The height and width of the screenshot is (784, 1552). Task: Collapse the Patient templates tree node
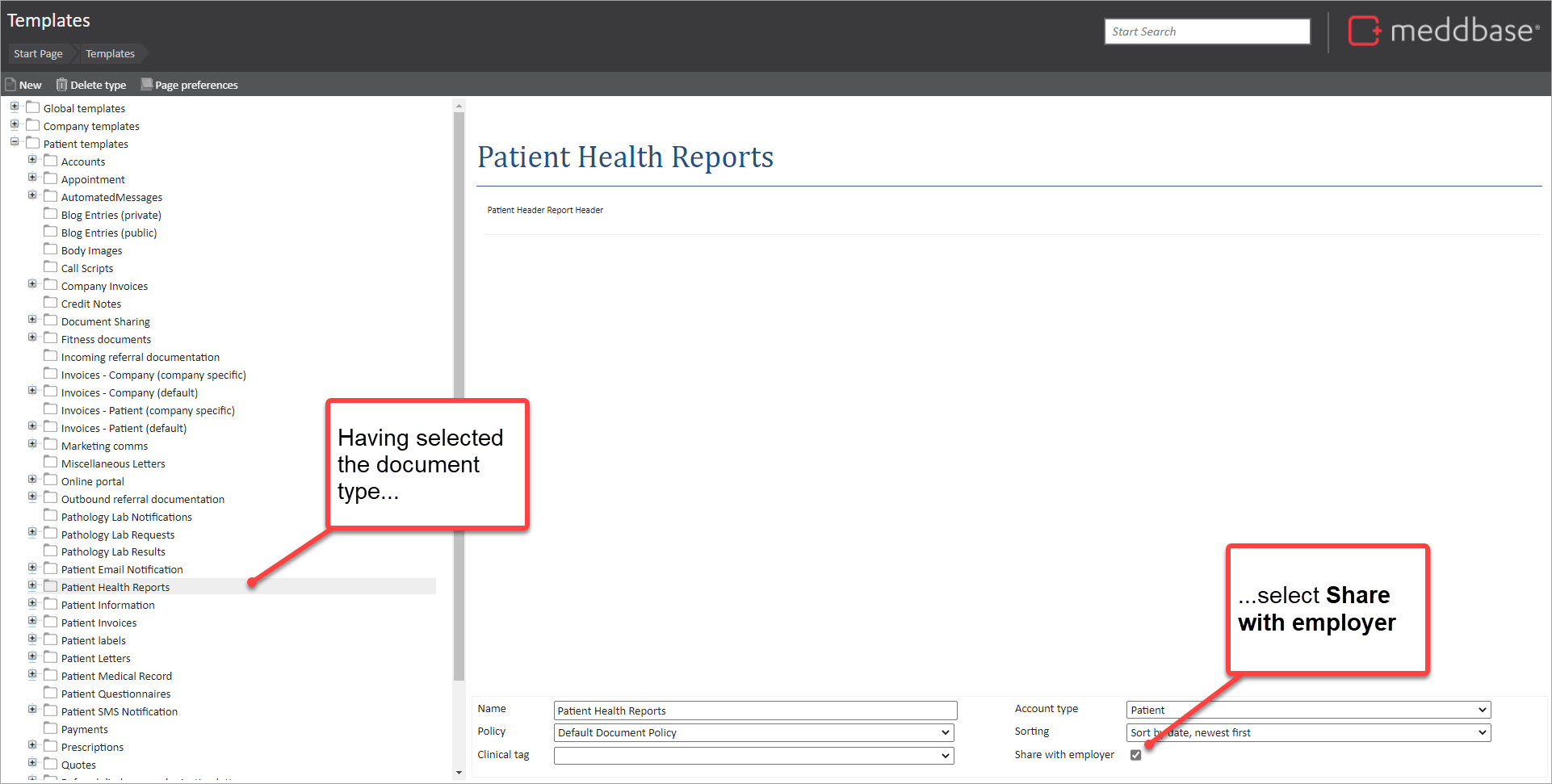tap(15, 142)
